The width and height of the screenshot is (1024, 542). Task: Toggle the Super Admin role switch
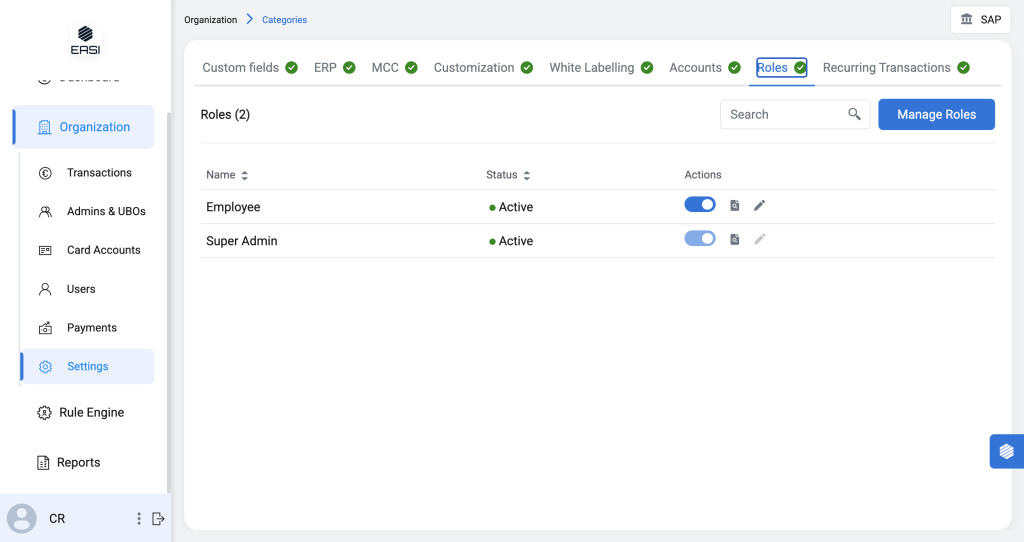(x=700, y=239)
